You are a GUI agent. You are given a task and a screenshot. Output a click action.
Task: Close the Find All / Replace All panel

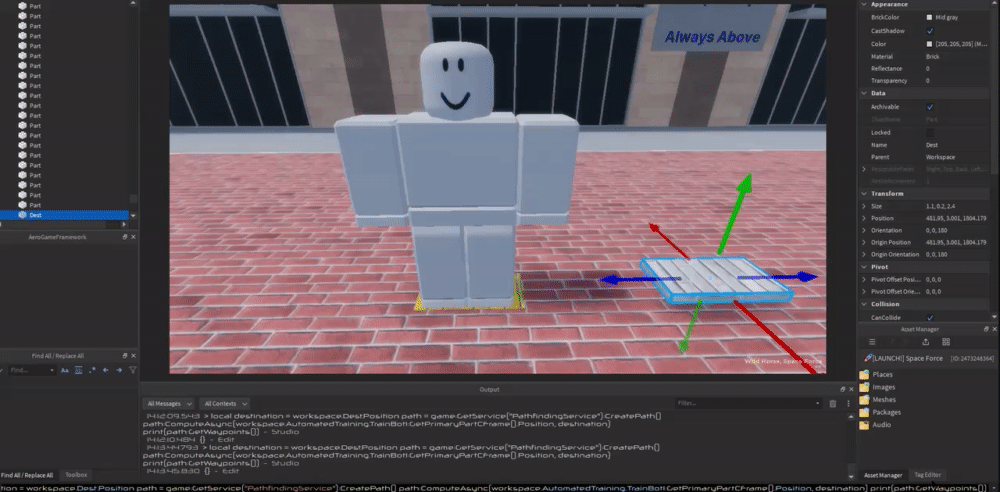[133, 355]
